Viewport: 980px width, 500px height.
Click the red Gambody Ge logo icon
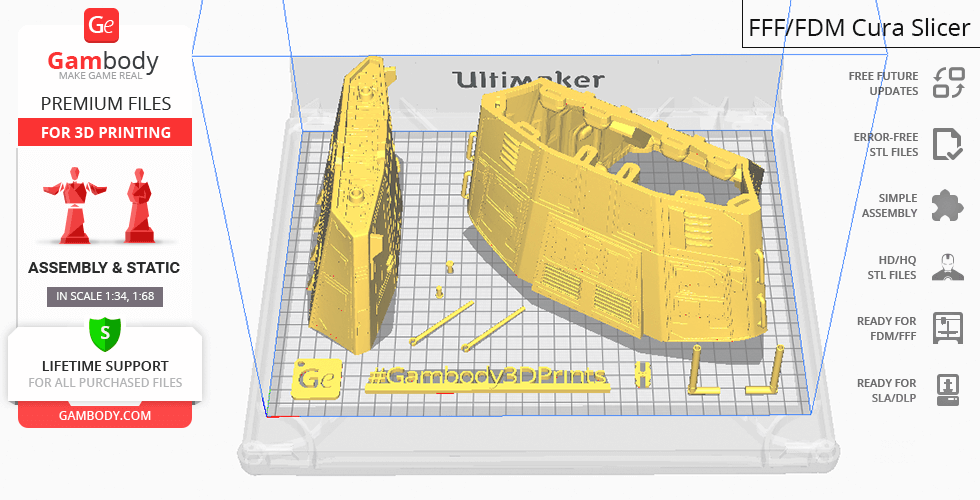pyautogui.click(x=104, y=24)
